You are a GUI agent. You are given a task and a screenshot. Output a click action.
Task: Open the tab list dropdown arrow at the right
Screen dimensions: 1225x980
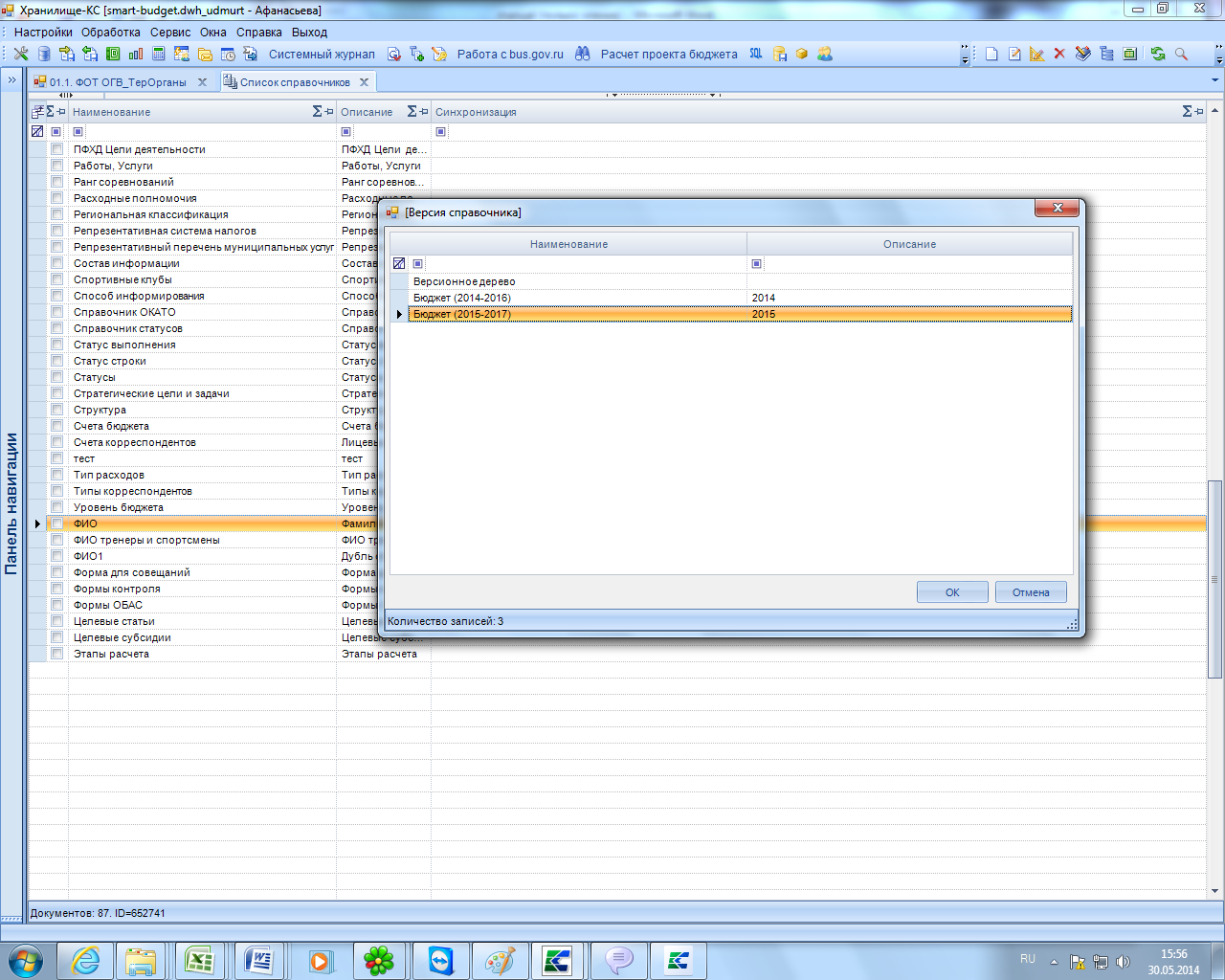(x=1215, y=81)
